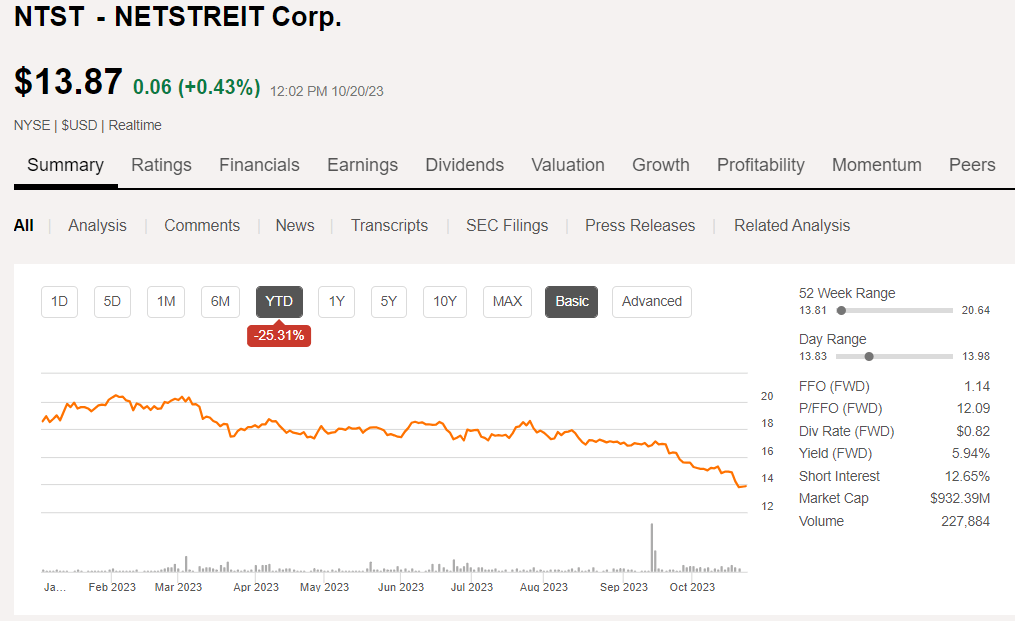Open the Financials tab

pos(259,164)
